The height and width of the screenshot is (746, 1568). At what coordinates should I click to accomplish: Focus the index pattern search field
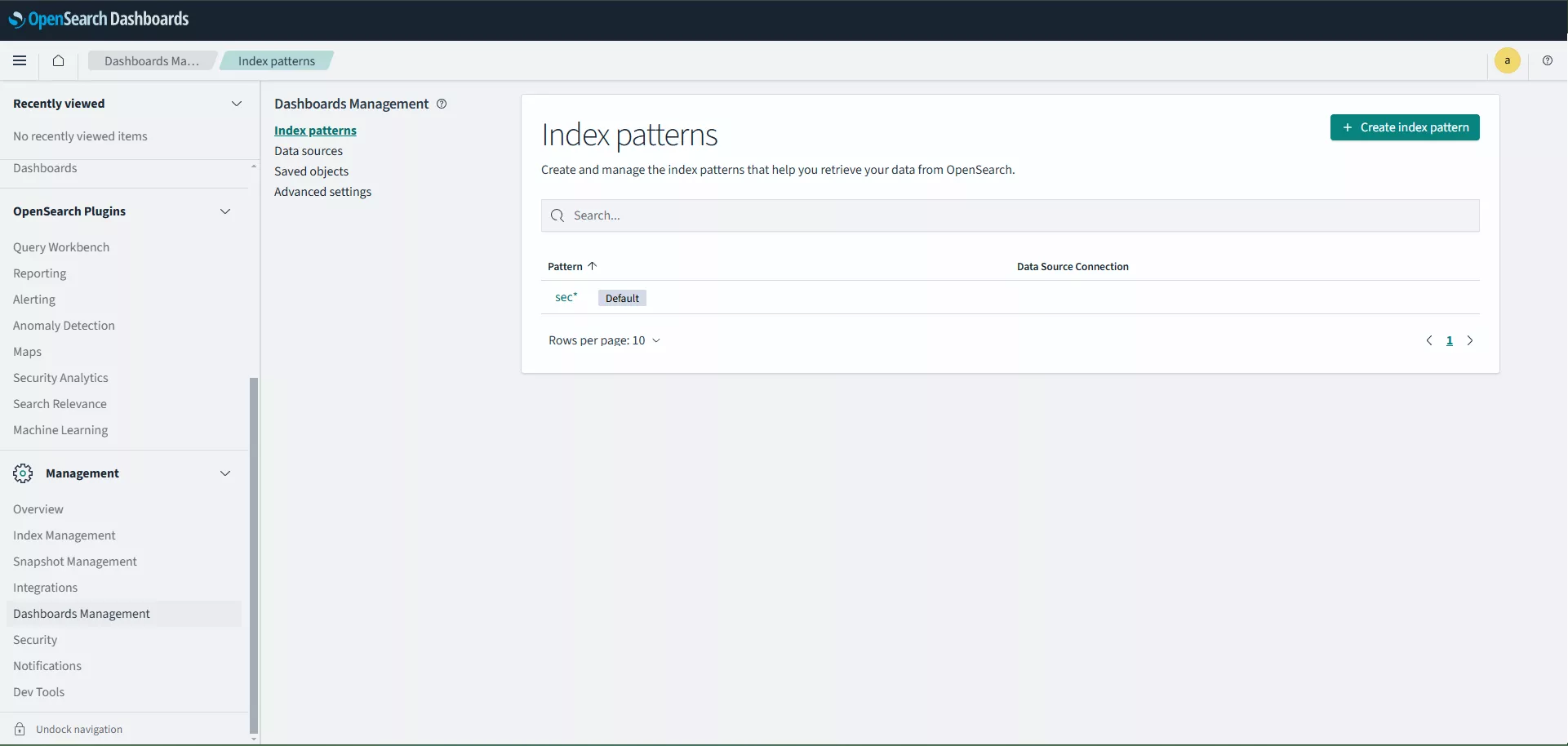pos(1010,215)
